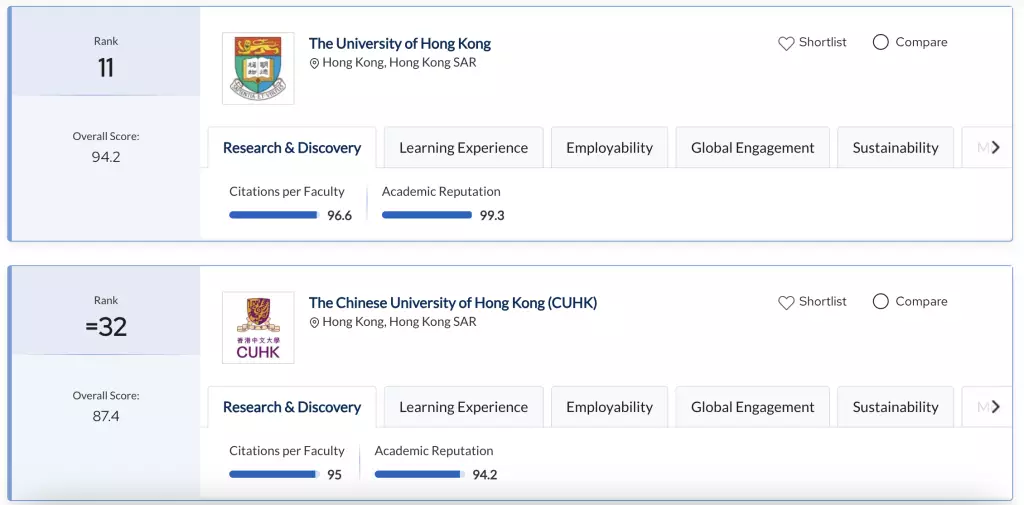Screen dimensions: 1024x505
Task: Open The University of Hong Kong title link
Action: pyautogui.click(x=400, y=44)
